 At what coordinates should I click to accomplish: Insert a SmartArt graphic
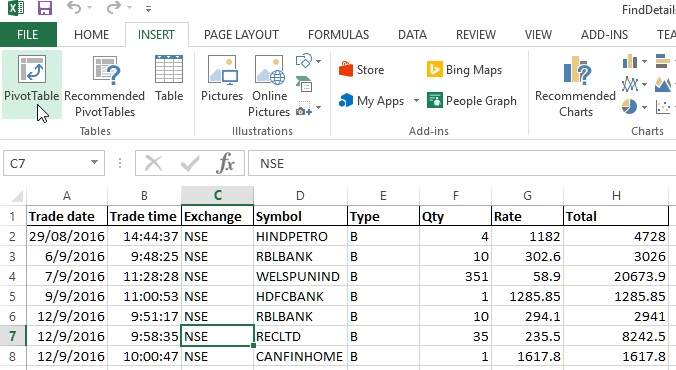pos(304,84)
